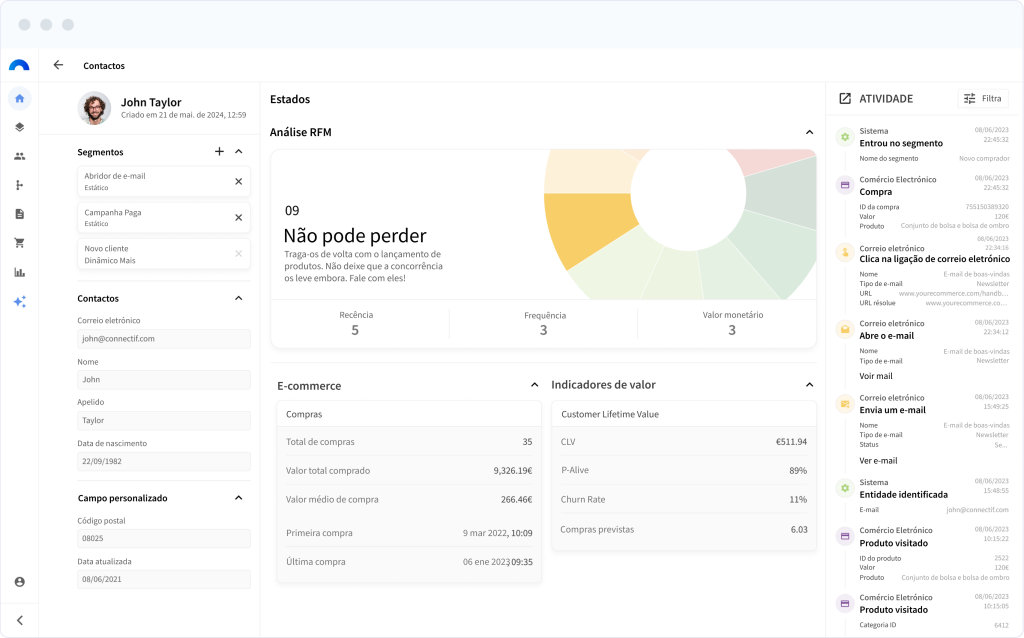Remove the Campanha Paga segment
The image size is (1024, 638).
238,217
